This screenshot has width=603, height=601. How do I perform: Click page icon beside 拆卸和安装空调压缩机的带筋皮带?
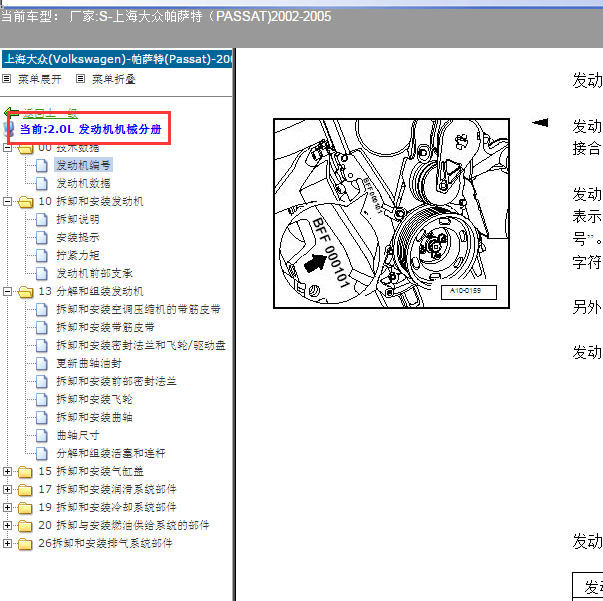(42, 310)
